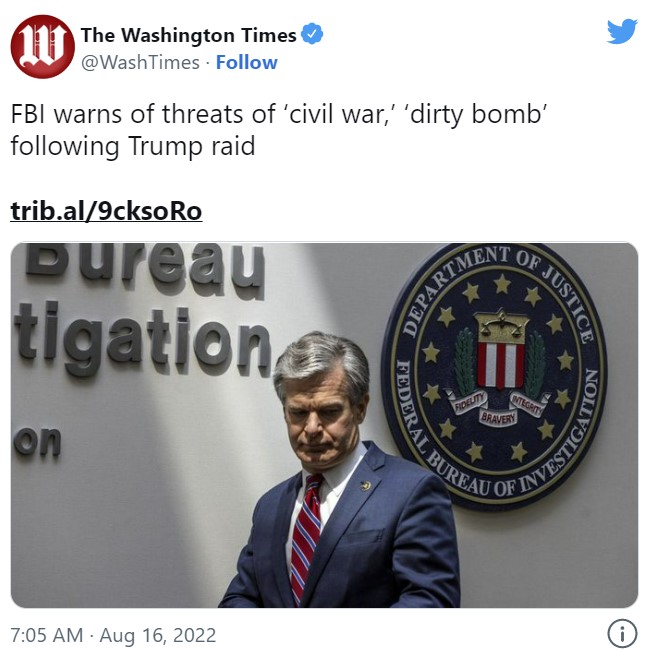The width and height of the screenshot is (651, 651).
Task: Click the small 'on' wall lettering
Action: [x=37, y=441]
